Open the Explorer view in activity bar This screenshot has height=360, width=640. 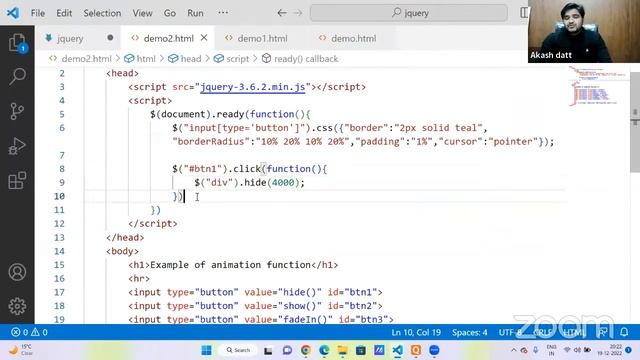(17, 42)
